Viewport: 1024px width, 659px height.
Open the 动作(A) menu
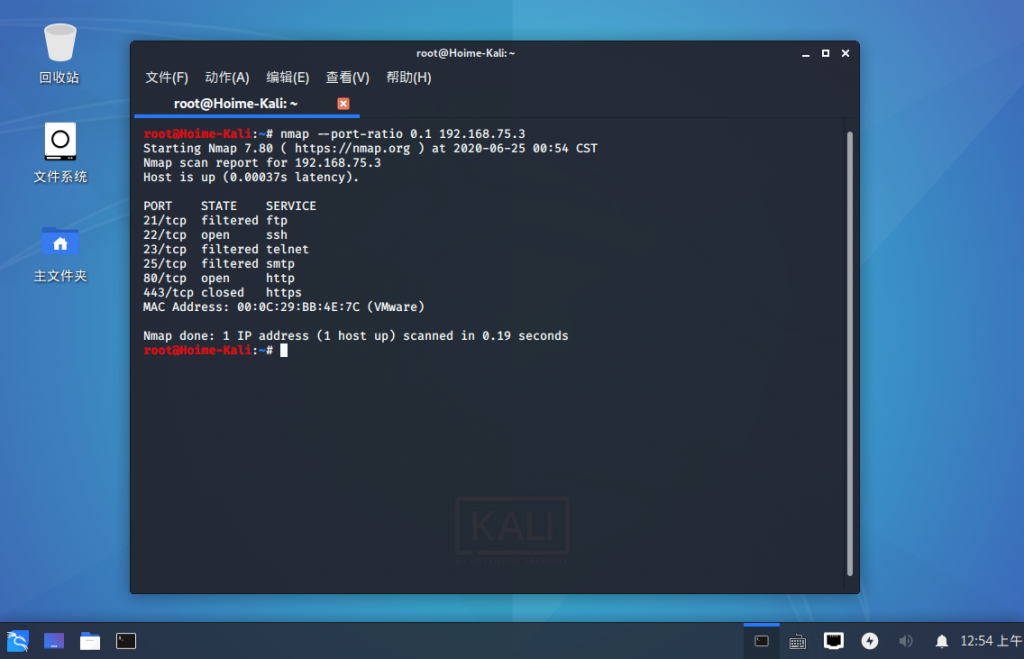click(227, 77)
